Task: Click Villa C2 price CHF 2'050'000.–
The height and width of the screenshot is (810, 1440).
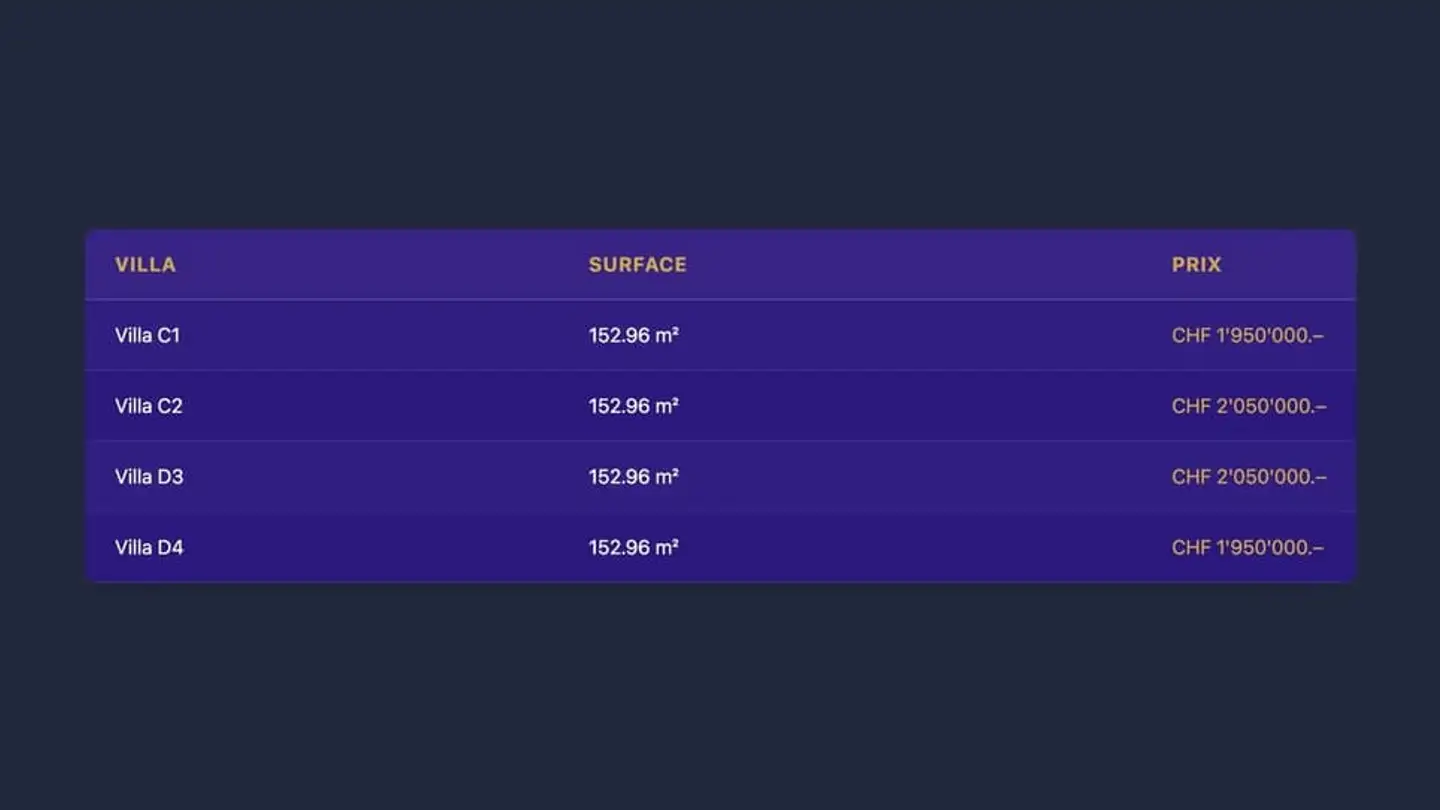Action: click(x=1249, y=406)
